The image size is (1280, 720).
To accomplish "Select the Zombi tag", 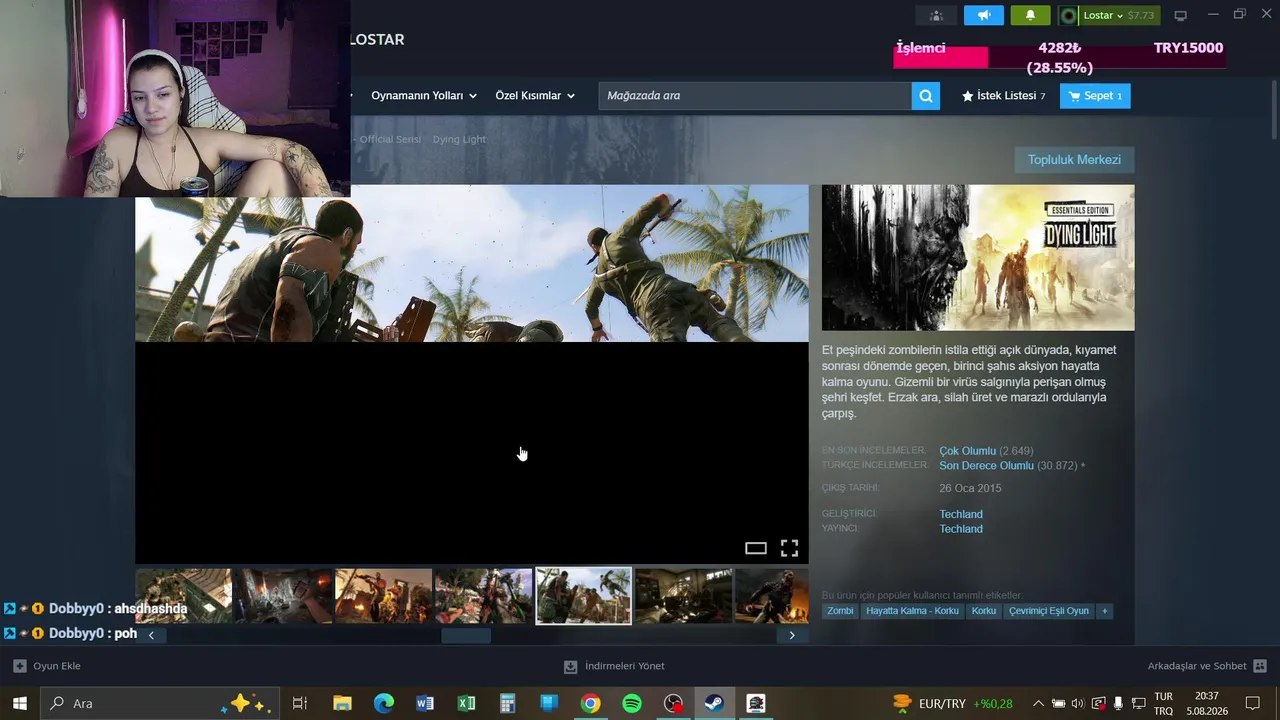I will point(840,611).
